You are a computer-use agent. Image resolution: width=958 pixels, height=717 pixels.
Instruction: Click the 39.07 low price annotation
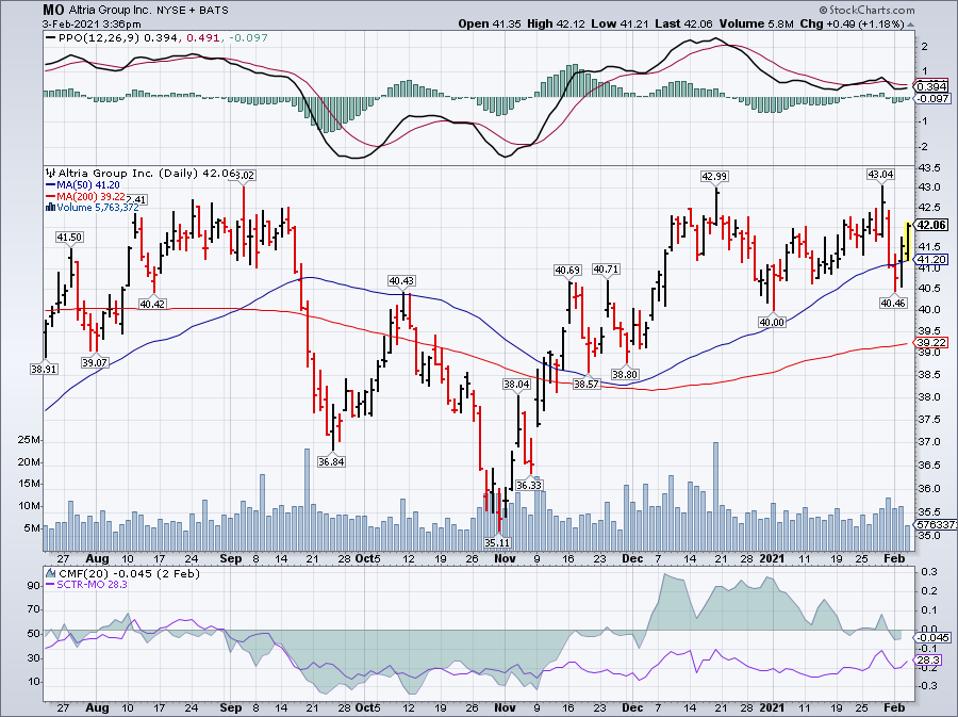pyautogui.click(x=94, y=363)
